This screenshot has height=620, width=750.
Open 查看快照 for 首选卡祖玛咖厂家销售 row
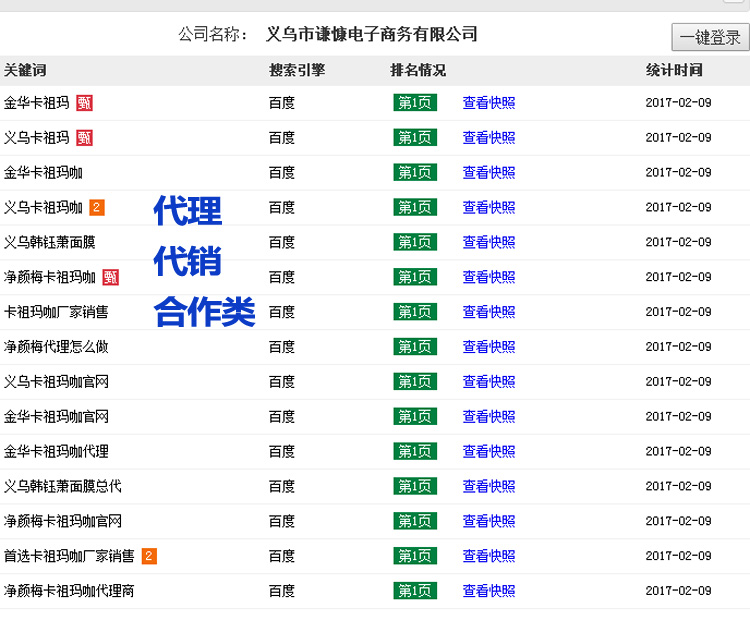(489, 556)
